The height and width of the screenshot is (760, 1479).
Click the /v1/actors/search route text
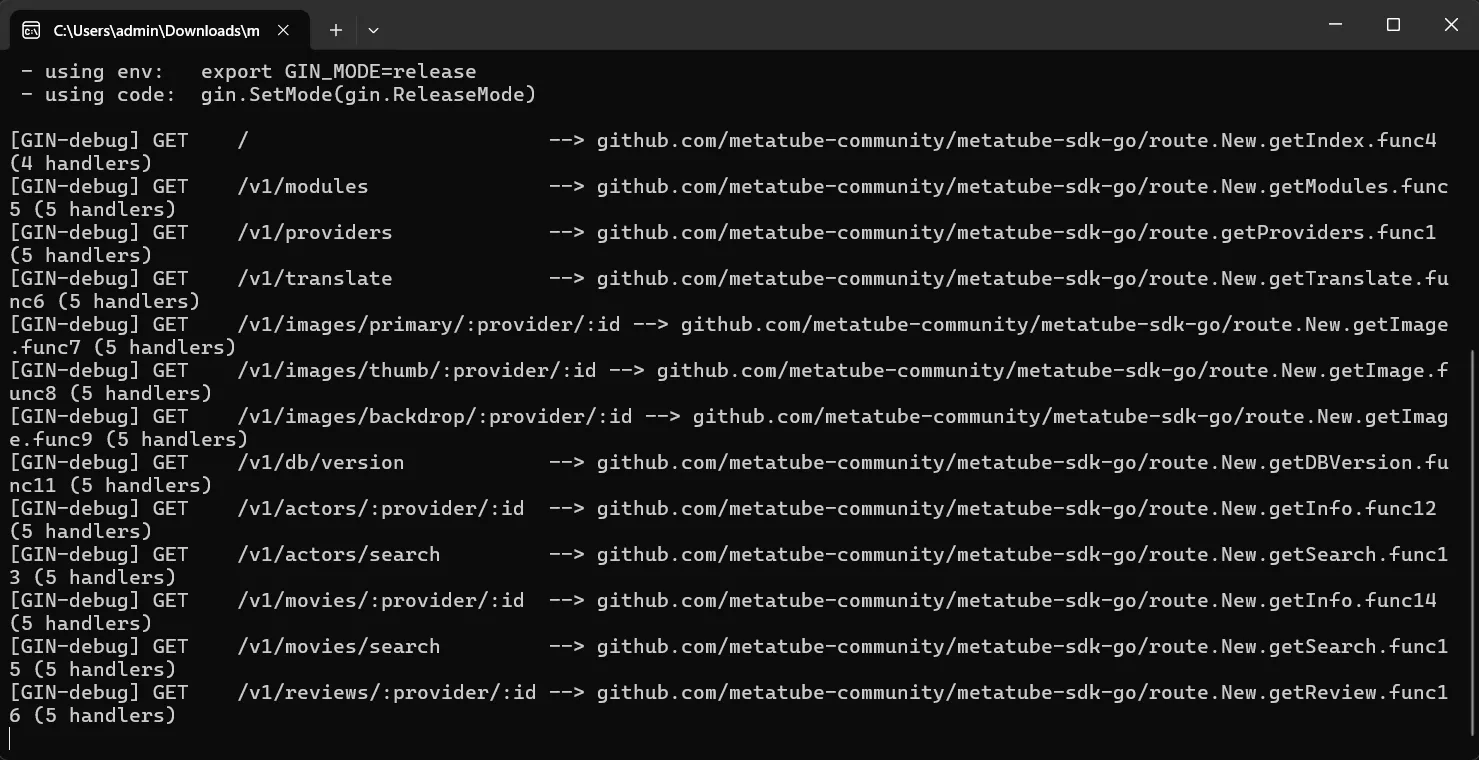point(338,555)
